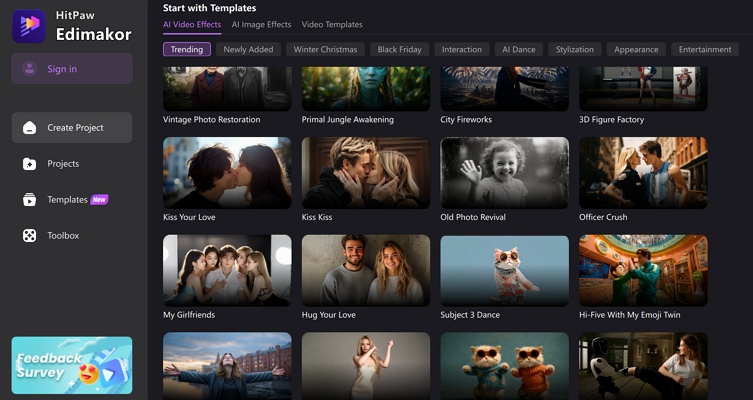The height and width of the screenshot is (400, 753).
Task: Click the Sign in user avatar icon
Action: point(30,69)
